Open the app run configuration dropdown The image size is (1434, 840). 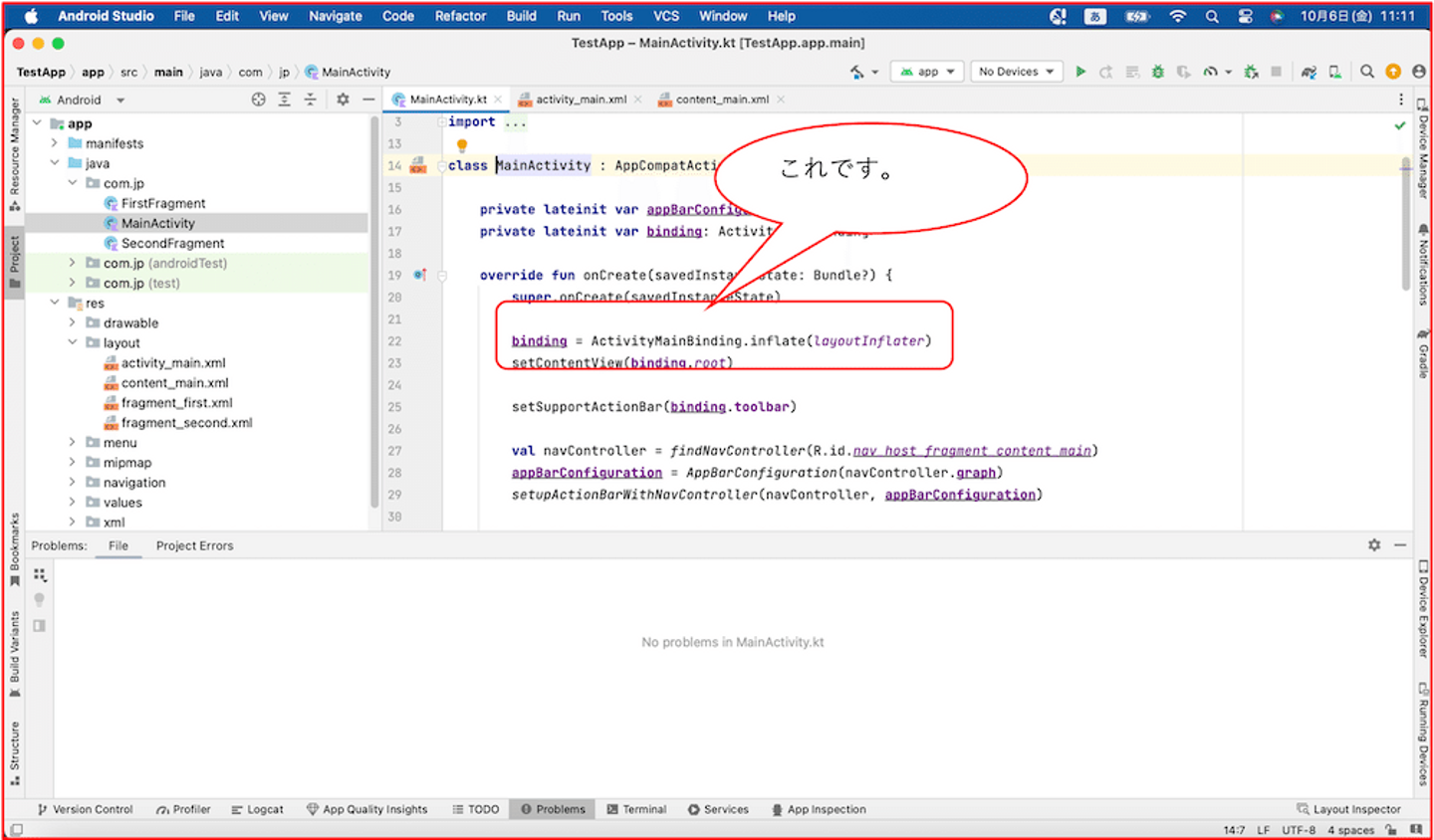point(927,72)
